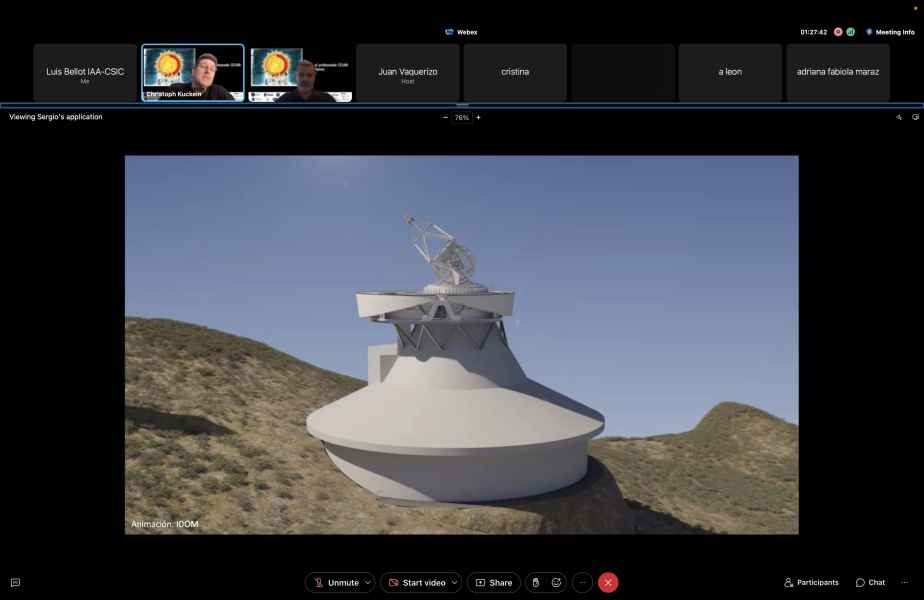This screenshot has width=924, height=600.
Task: Zoom in the shared content view
Action: click(x=478, y=117)
